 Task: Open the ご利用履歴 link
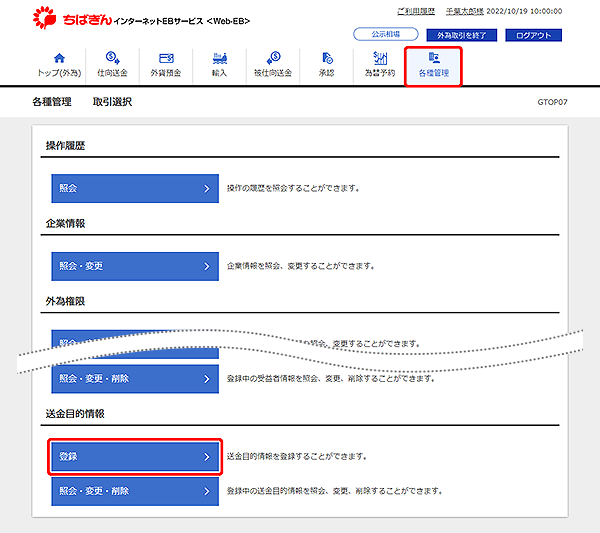tap(416, 11)
